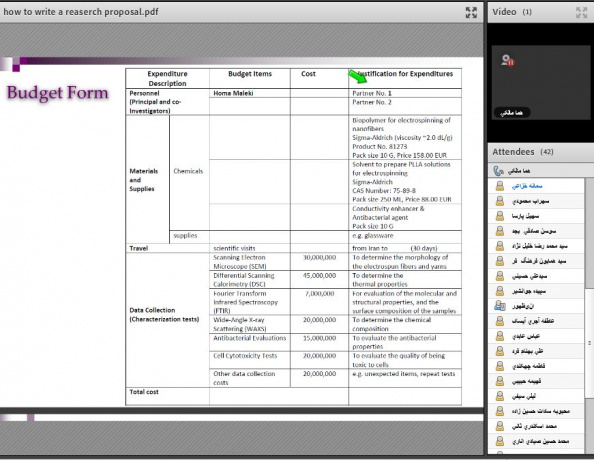Click the presenter name label on the video feed
This screenshot has width=594, height=460.
coord(511,113)
